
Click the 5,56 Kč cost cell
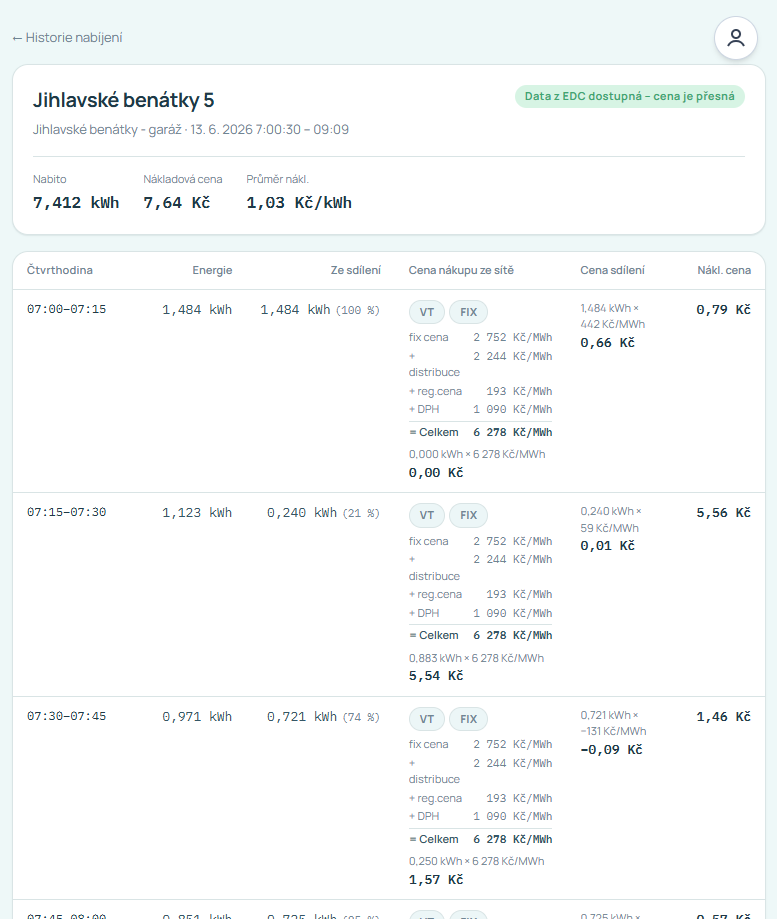[723, 513]
